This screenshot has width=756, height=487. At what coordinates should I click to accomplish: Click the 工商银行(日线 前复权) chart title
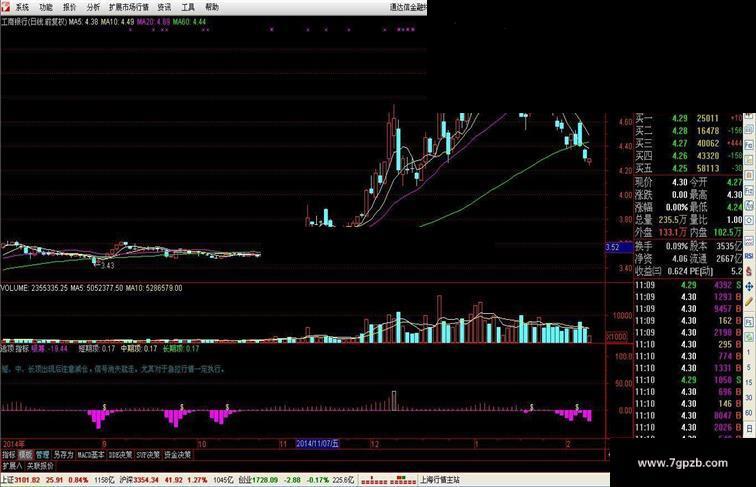point(34,22)
